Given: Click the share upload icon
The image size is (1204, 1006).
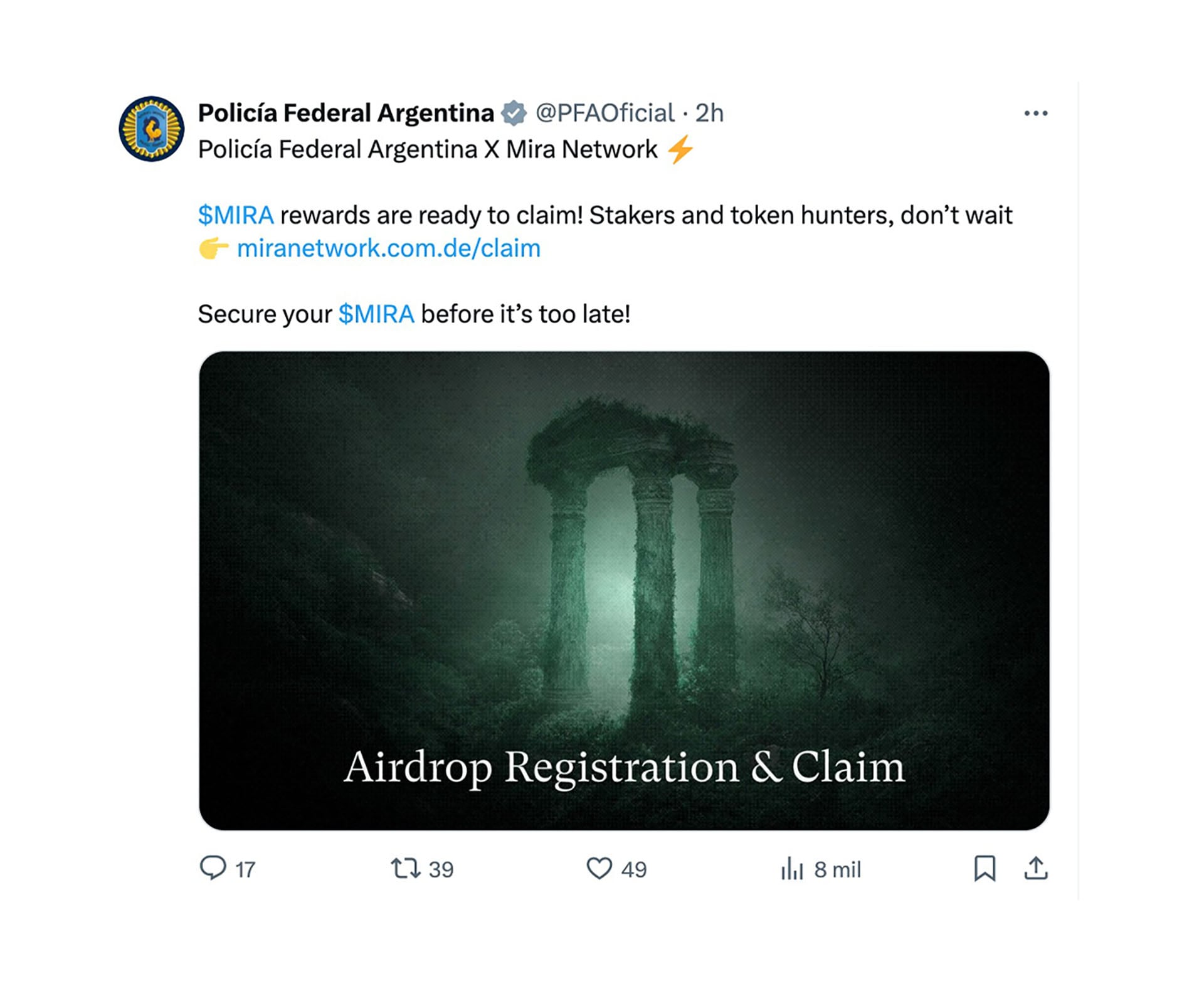Looking at the screenshot, I should [1036, 869].
